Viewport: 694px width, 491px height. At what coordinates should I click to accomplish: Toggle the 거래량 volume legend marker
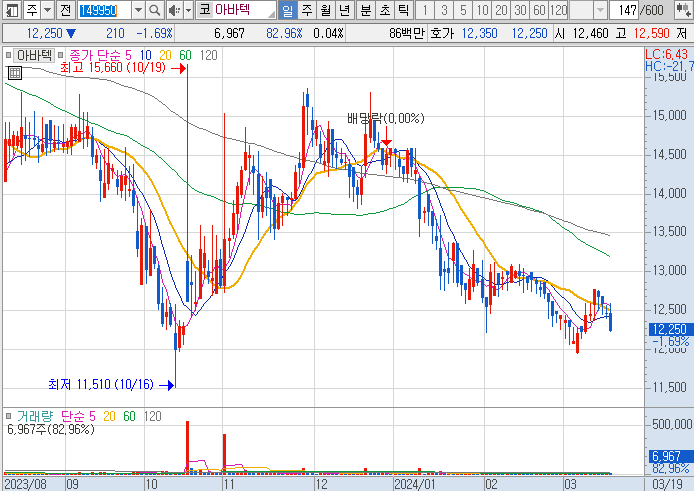[x=8, y=416]
